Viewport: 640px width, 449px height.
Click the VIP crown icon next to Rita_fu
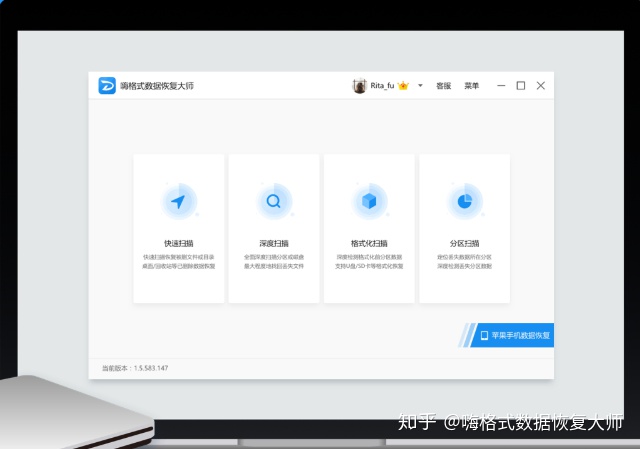point(403,86)
